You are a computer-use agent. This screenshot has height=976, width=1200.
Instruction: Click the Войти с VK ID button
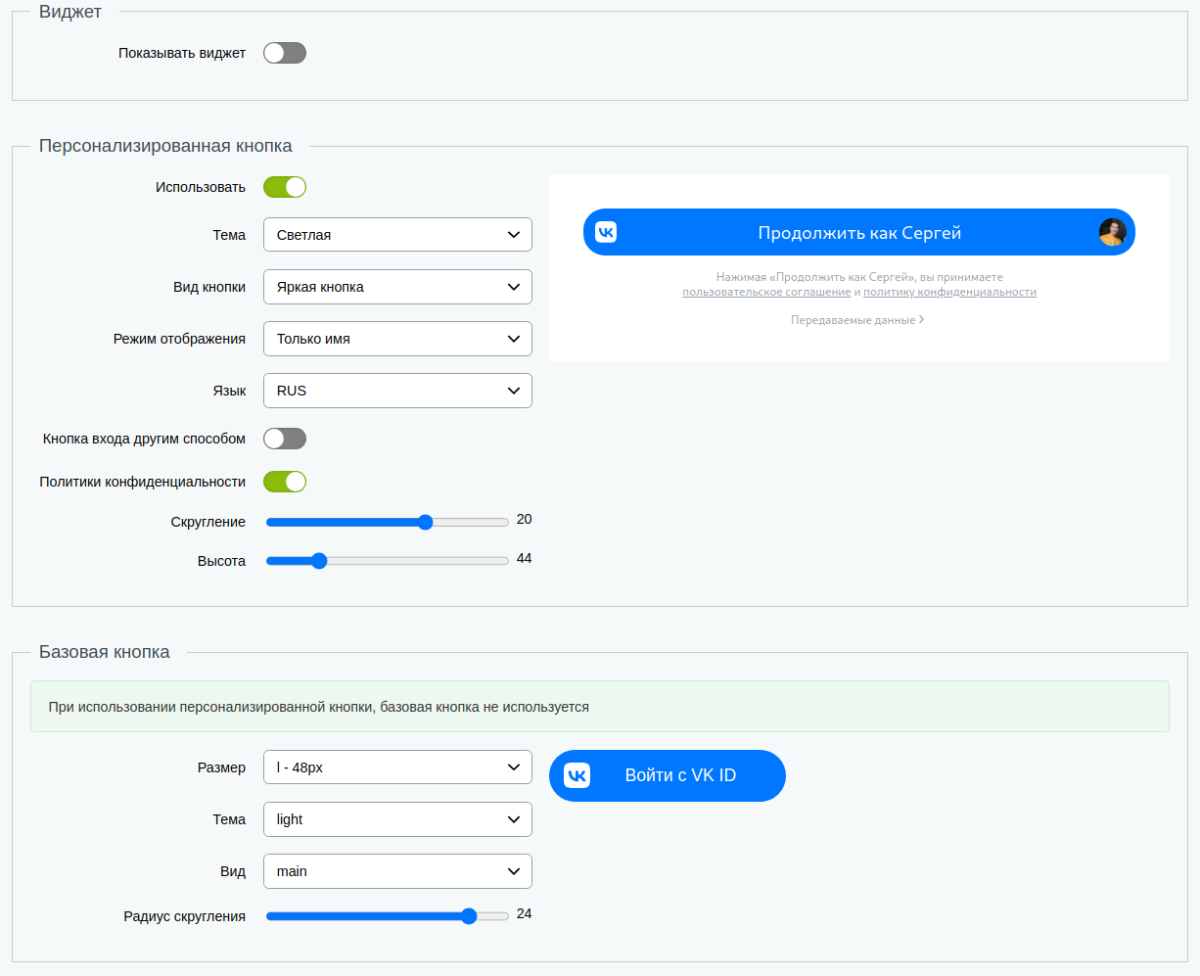[667, 775]
